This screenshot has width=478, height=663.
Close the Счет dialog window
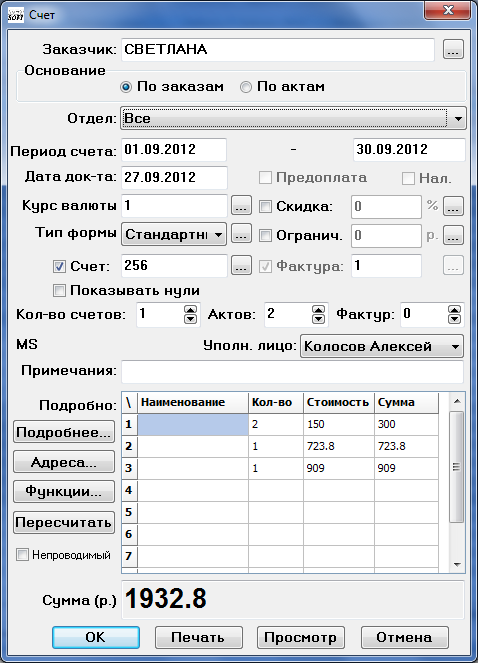coord(448,10)
